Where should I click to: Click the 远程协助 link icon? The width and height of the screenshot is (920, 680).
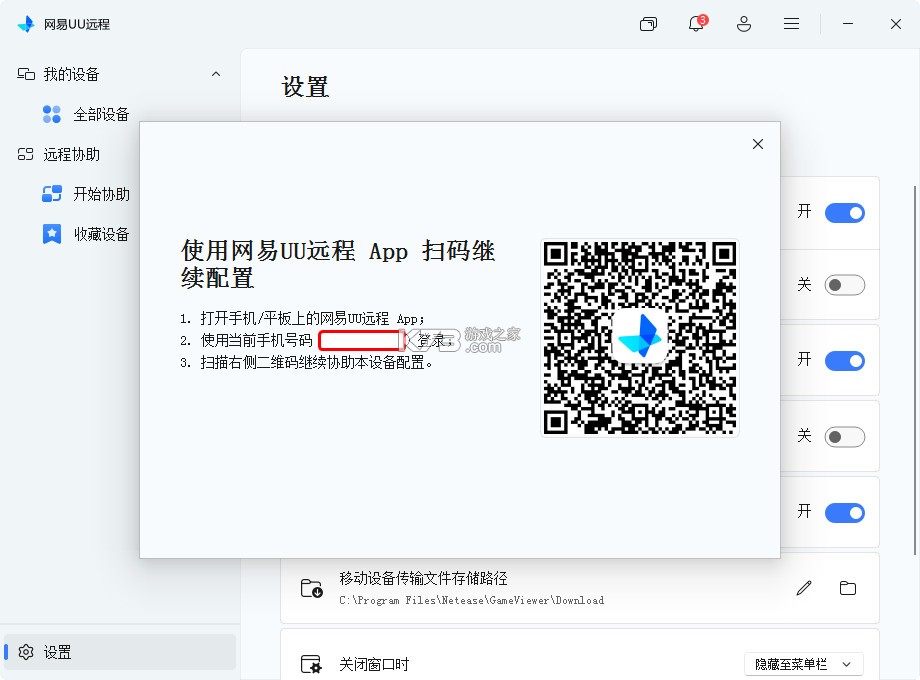25,154
